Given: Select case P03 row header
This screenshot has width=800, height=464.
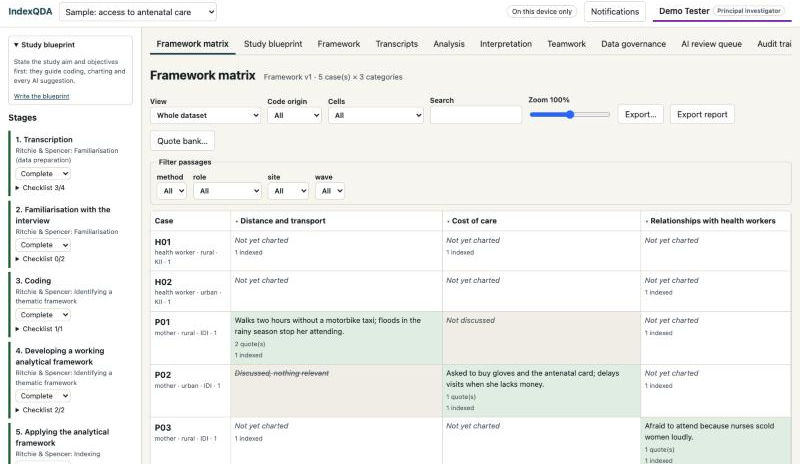Looking at the screenshot, I should click(x=190, y=441).
